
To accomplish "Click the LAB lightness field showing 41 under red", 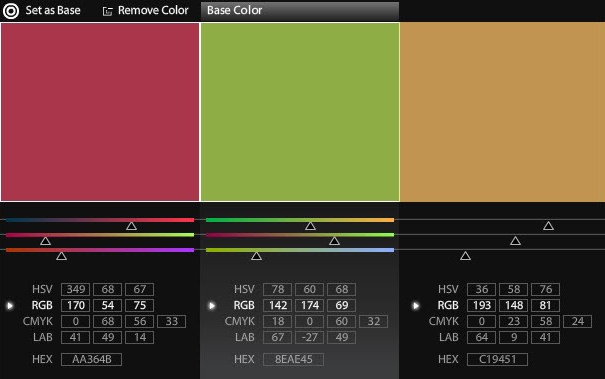I will click(76, 337).
